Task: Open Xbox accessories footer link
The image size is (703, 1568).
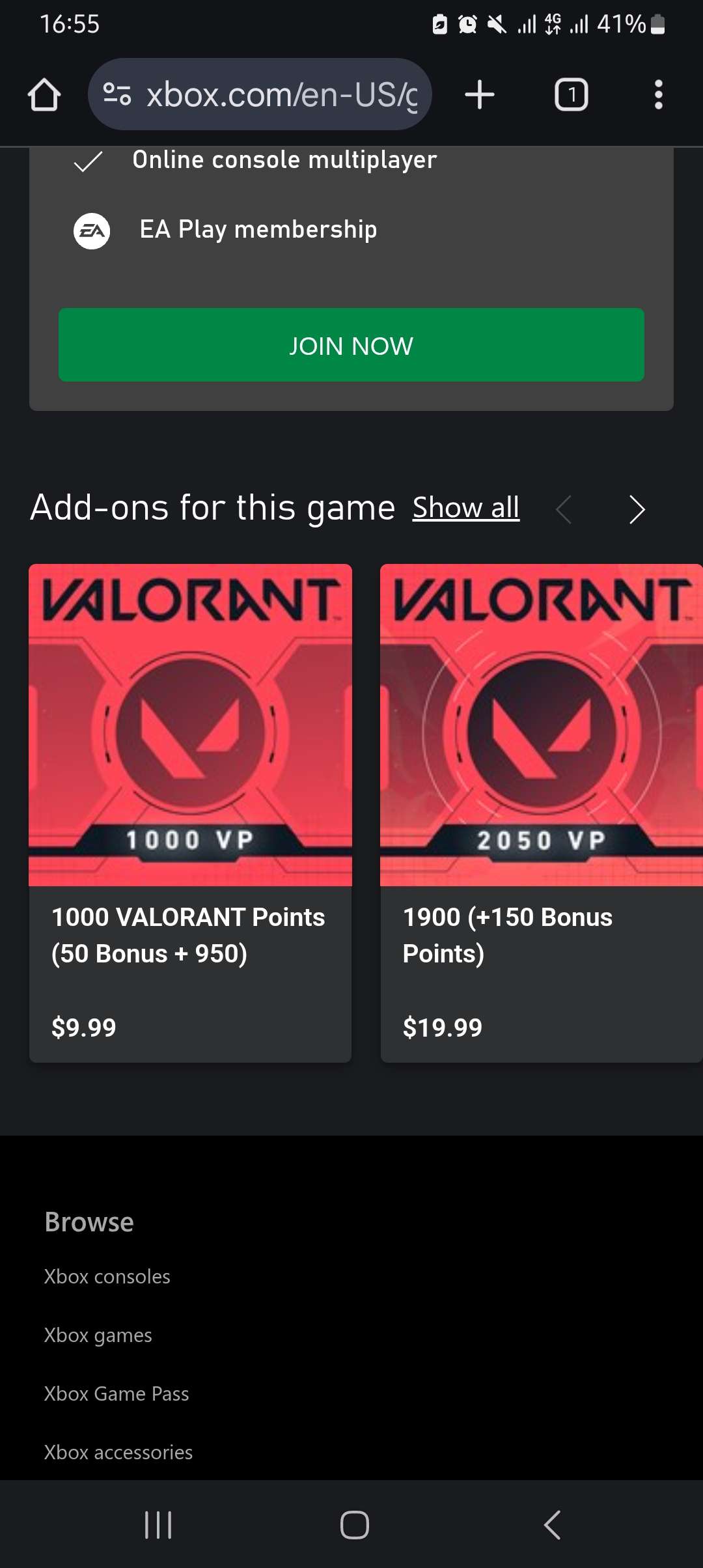Action: point(118,1452)
